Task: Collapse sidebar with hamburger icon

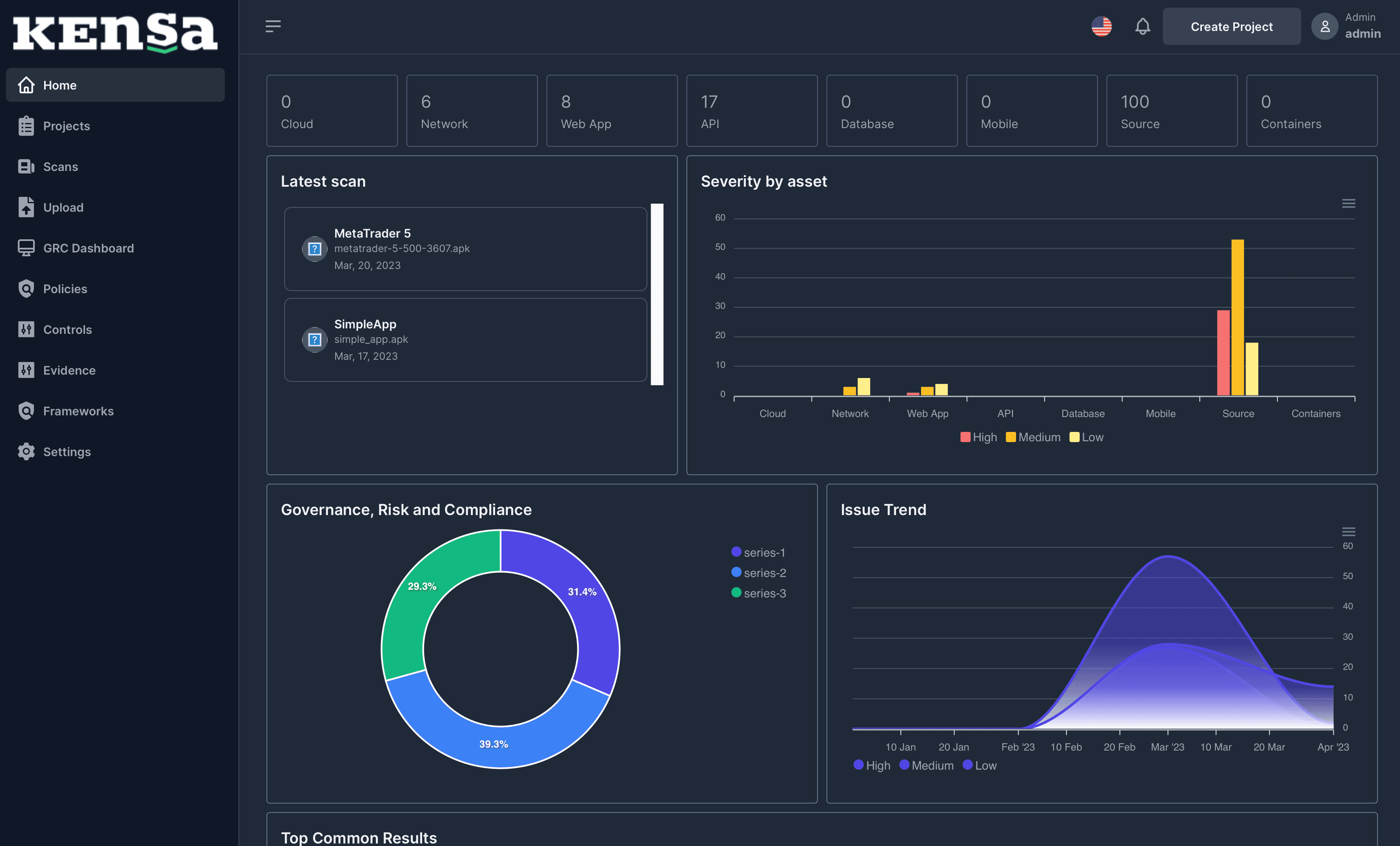Action: [x=273, y=26]
